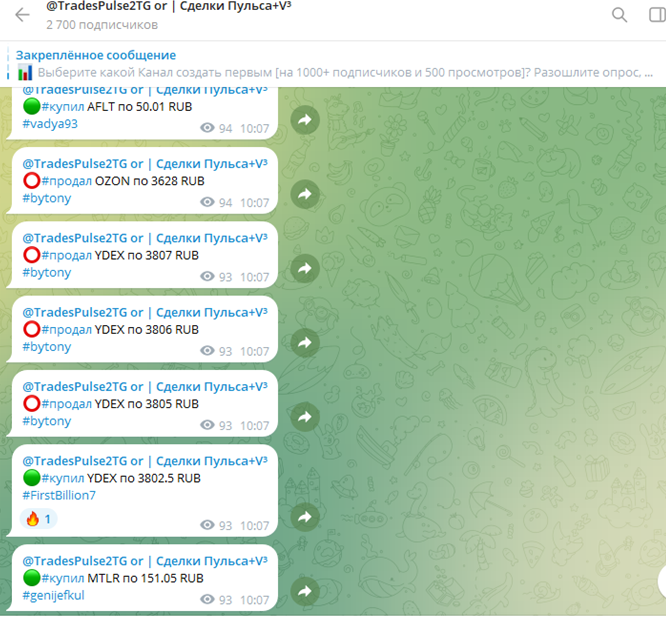
Task: Click text 'YDEX по 3802.5 RUB'
Action: pos(144,478)
